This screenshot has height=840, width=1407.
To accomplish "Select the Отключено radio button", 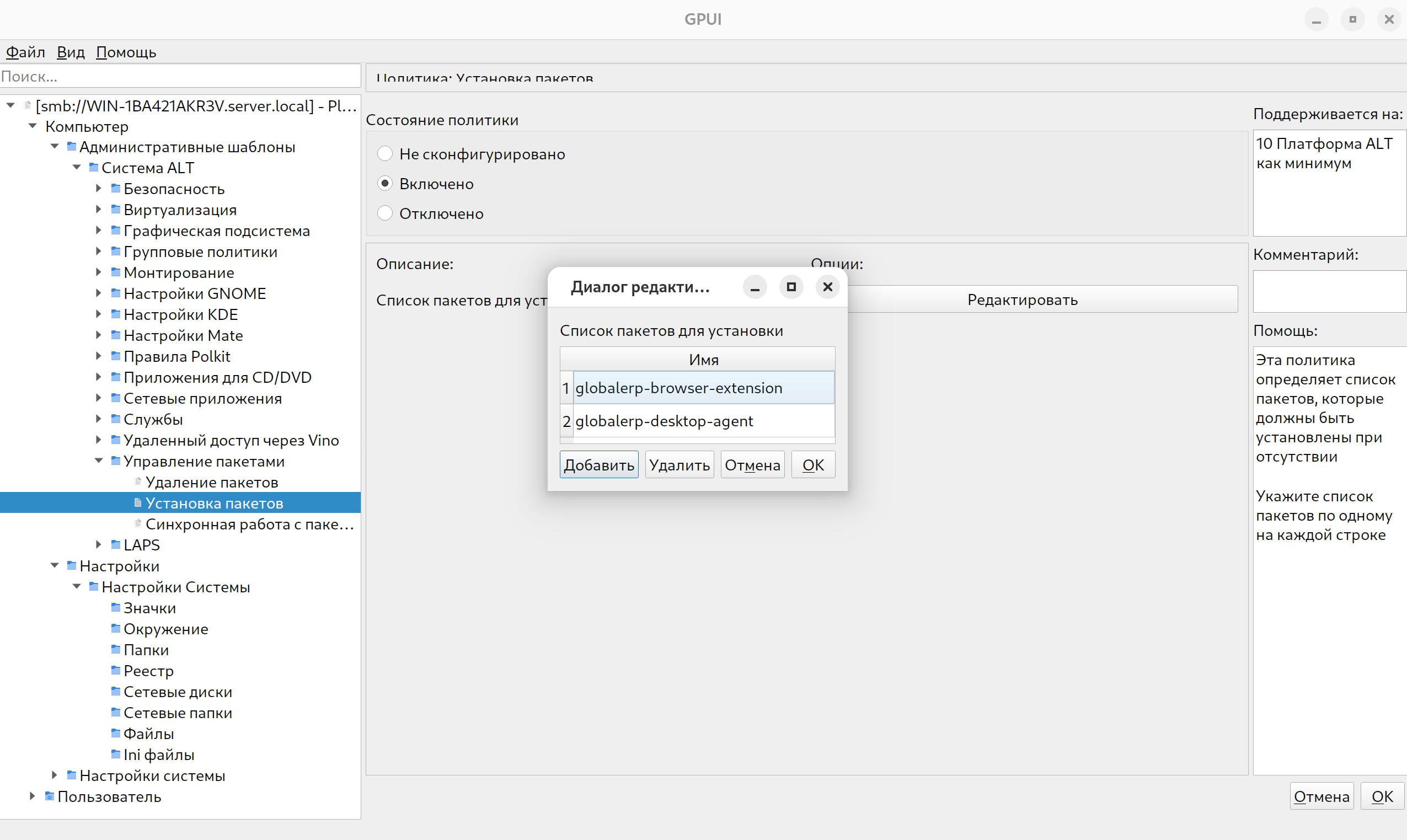I will point(385,213).
